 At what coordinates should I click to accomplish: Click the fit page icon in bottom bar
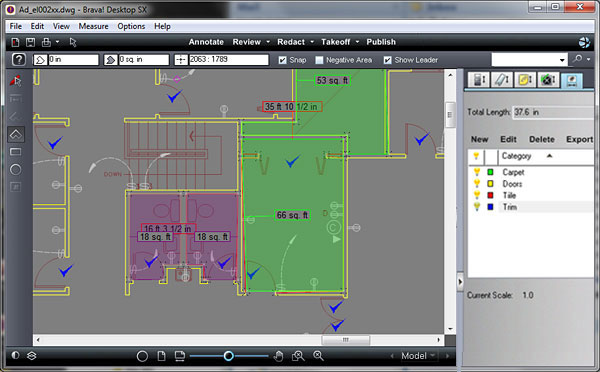161,356
